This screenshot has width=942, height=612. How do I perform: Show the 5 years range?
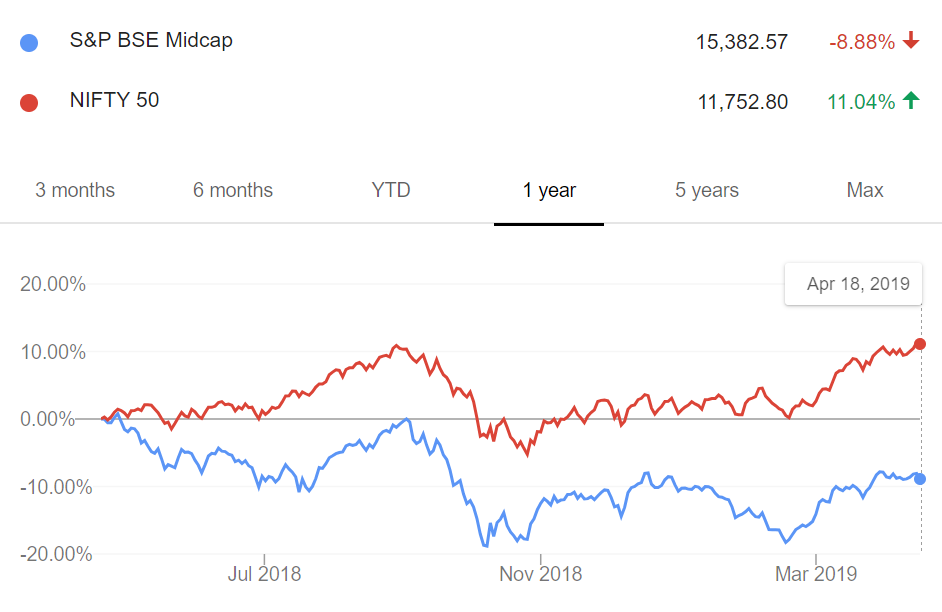tap(707, 190)
